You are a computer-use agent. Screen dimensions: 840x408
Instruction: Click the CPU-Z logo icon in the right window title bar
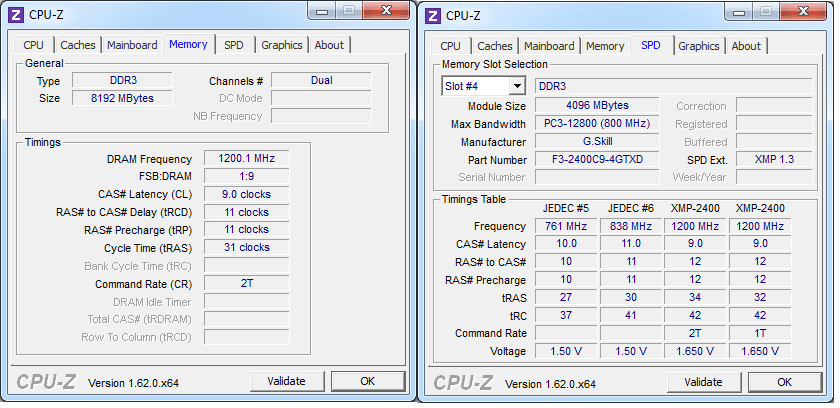(x=433, y=16)
